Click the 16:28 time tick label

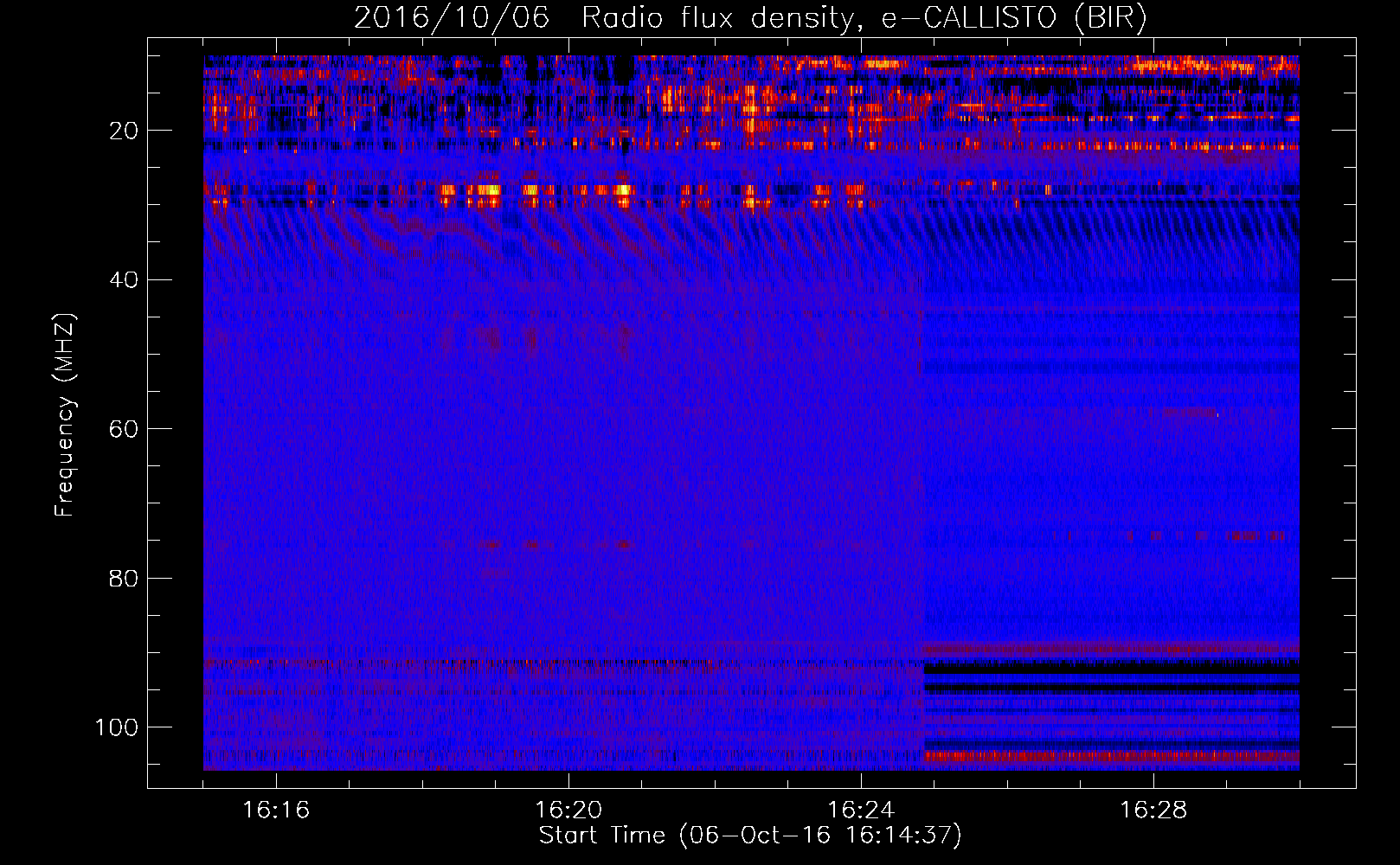[x=1153, y=811]
